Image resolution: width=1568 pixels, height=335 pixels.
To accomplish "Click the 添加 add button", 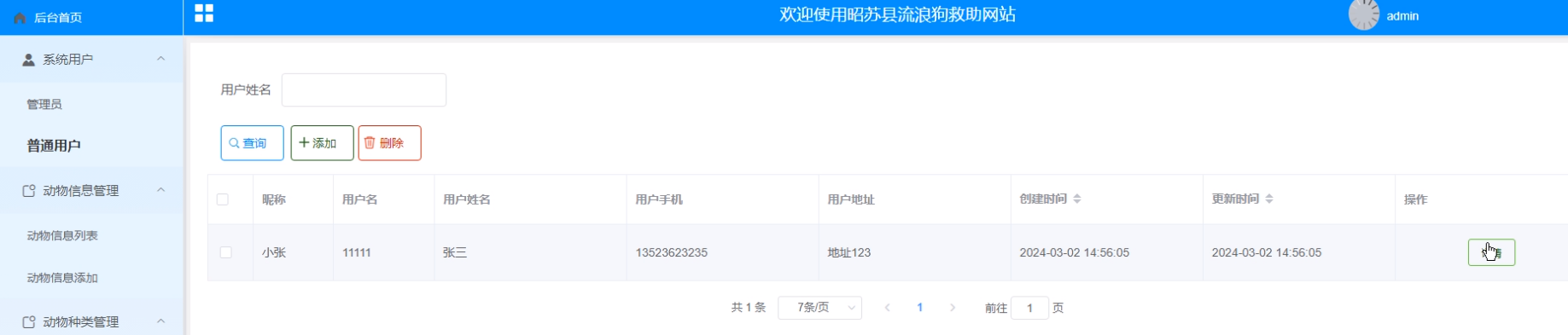I will click(x=322, y=143).
